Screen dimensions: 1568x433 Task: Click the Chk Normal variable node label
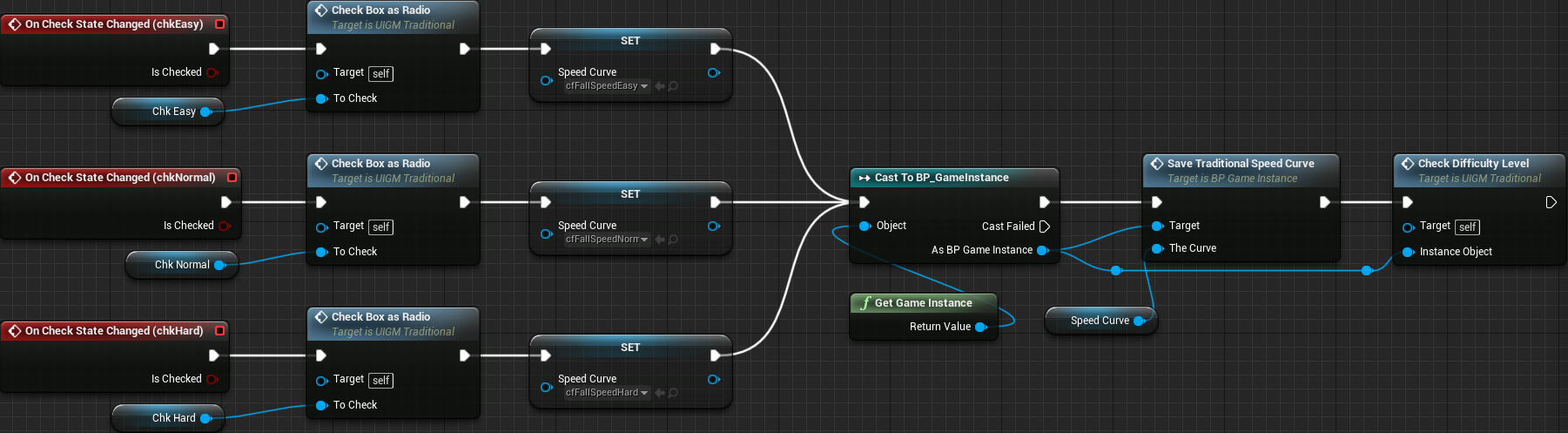pos(182,265)
